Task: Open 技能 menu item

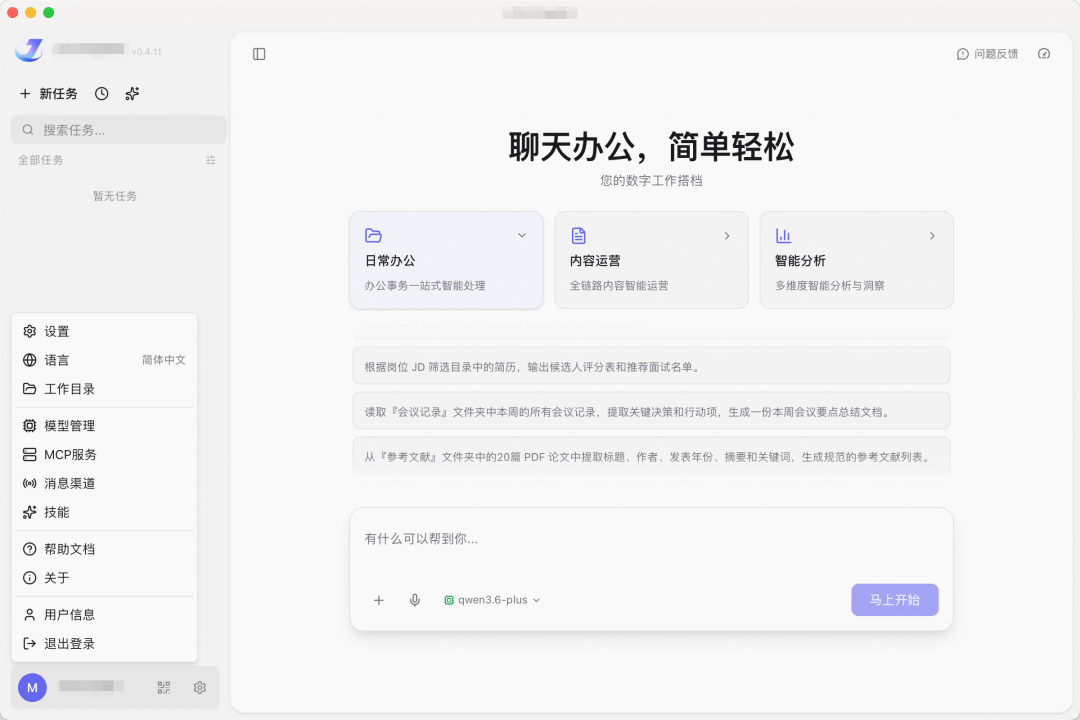Action: click(x=105, y=513)
